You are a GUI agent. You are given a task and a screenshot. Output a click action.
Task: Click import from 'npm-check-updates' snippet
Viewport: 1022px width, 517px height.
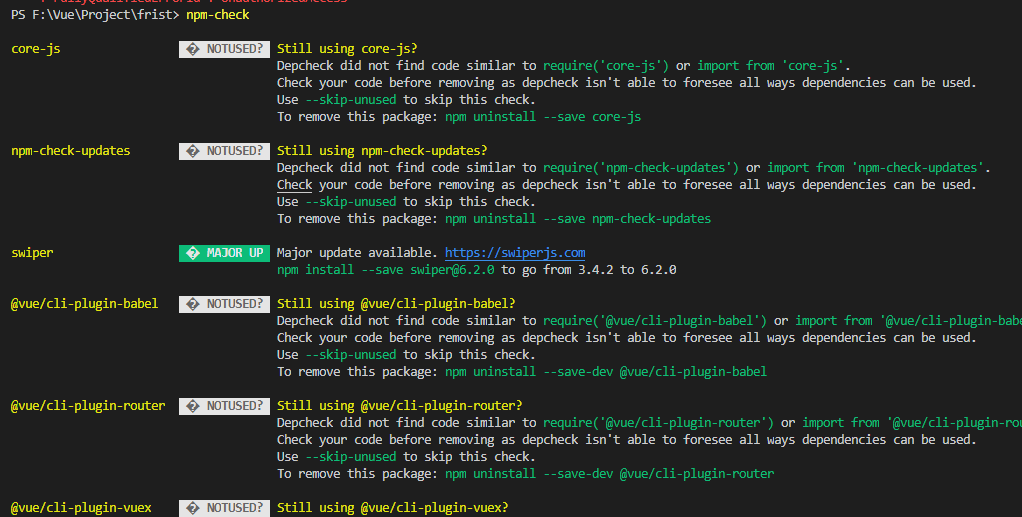pos(875,168)
